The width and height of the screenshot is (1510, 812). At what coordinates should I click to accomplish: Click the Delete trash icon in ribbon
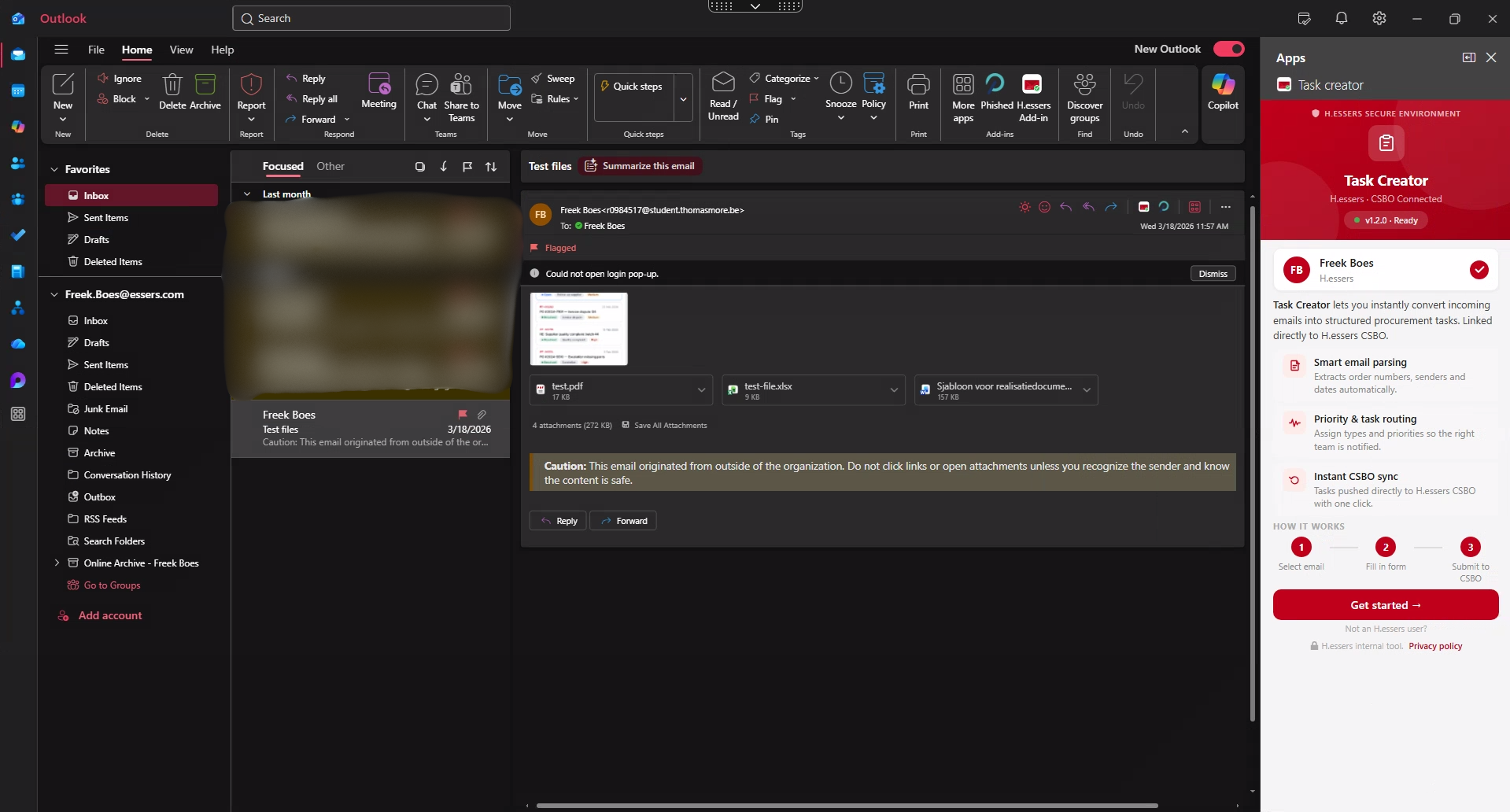172,84
